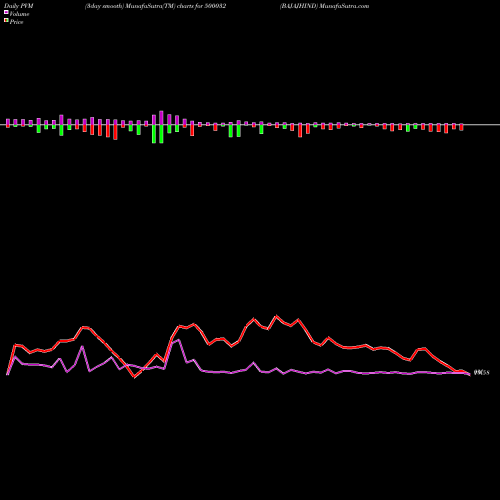Click the 'Price' legend label

tap(16, 22)
